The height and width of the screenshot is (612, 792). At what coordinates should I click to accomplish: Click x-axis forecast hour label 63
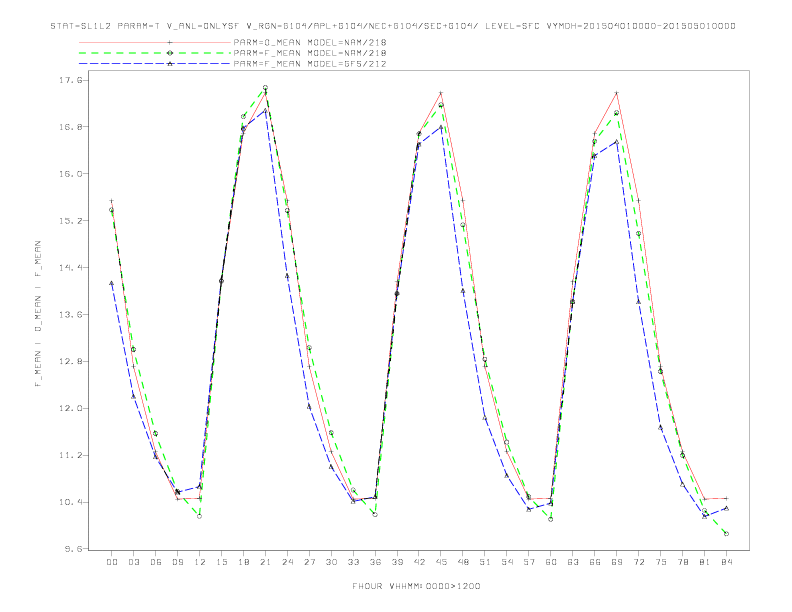click(573, 562)
